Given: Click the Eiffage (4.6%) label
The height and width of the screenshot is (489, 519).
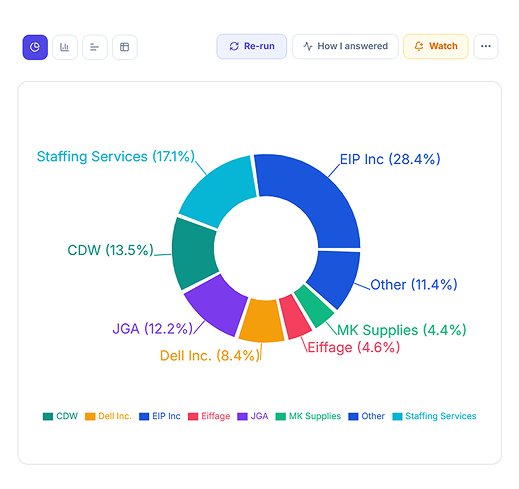Looking at the screenshot, I should pyautogui.click(x=353, y=347).
